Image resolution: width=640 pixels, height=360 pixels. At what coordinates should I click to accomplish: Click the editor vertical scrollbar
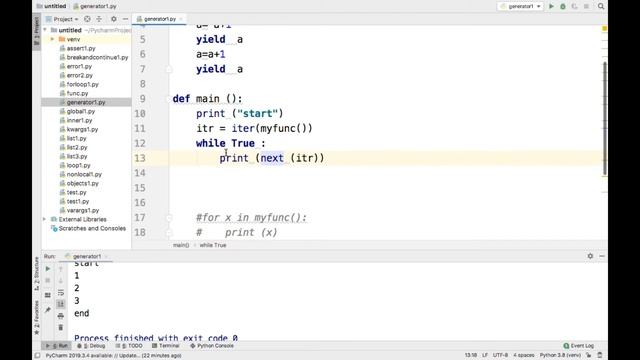pos(604,118)
